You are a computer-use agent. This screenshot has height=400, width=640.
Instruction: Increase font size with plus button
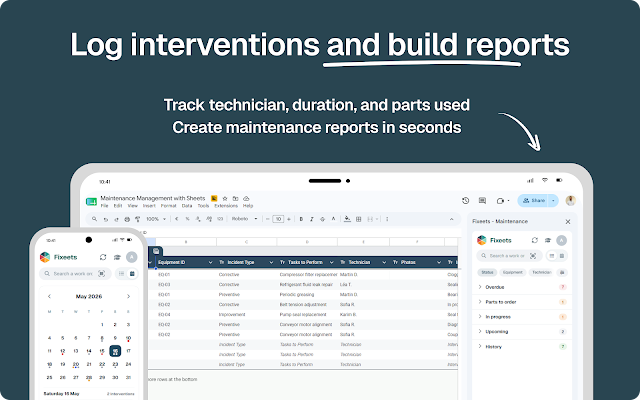click(x=289, y=219)
